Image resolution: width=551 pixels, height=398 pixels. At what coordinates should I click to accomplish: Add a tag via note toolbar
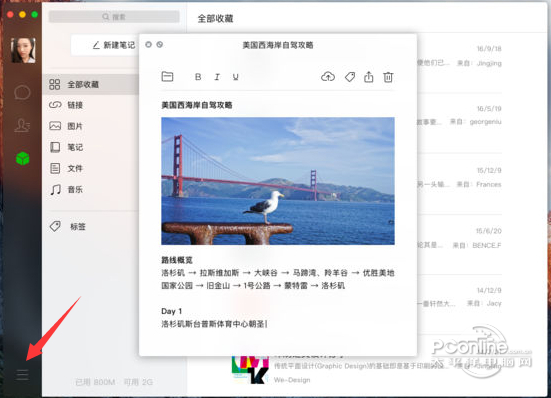(350, 77)
